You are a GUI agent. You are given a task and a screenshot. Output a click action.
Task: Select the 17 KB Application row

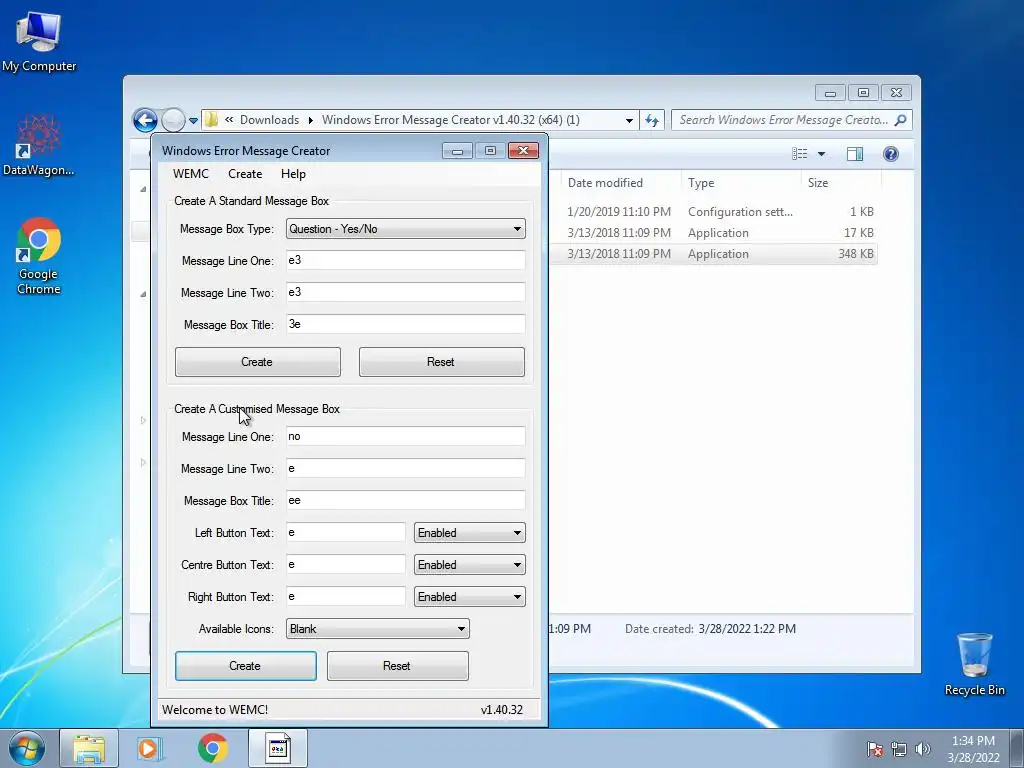(713, 232)
